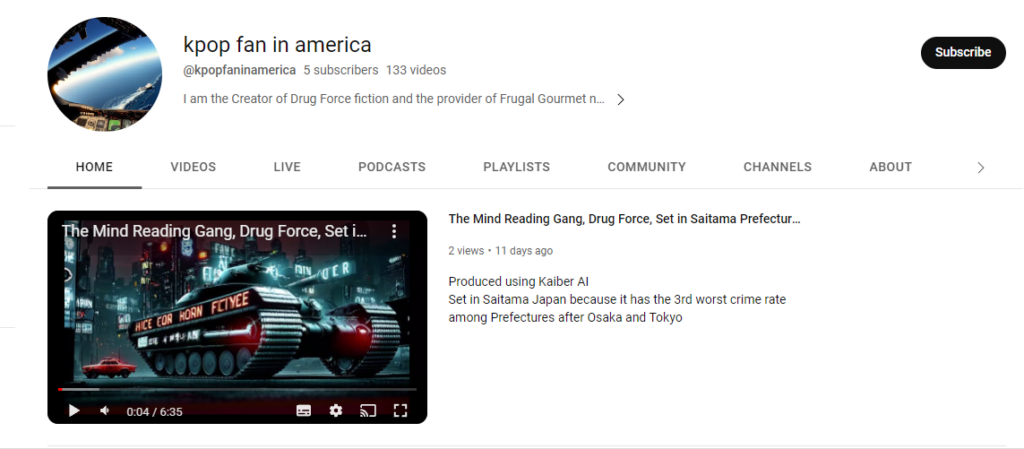The height and width of the screenshot is (449, 1024).
Task: Mute the video with the speaker icon
Action: pyautogui.click(x=104, y=410)
